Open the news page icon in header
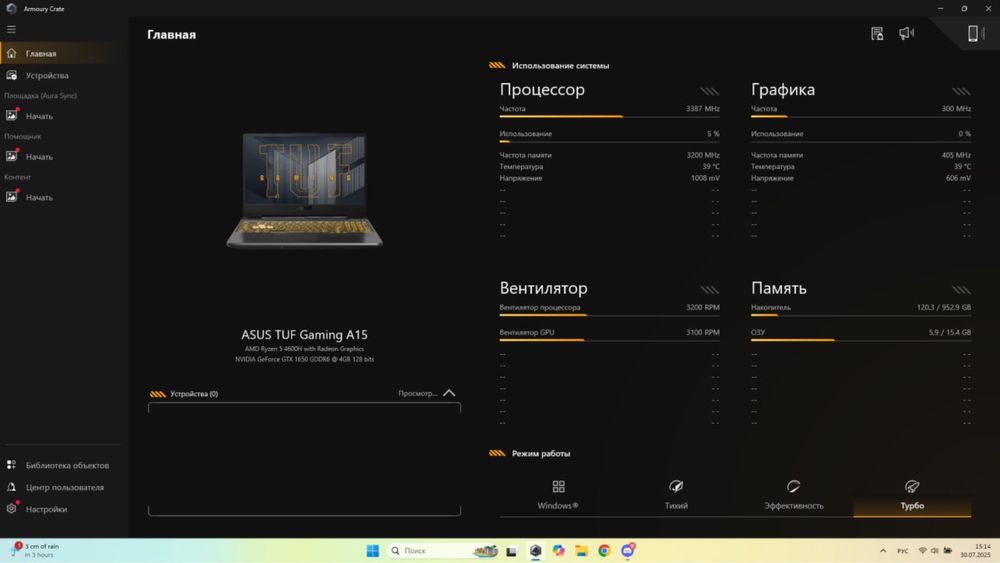1000x563 pixels. coord(877,34)
